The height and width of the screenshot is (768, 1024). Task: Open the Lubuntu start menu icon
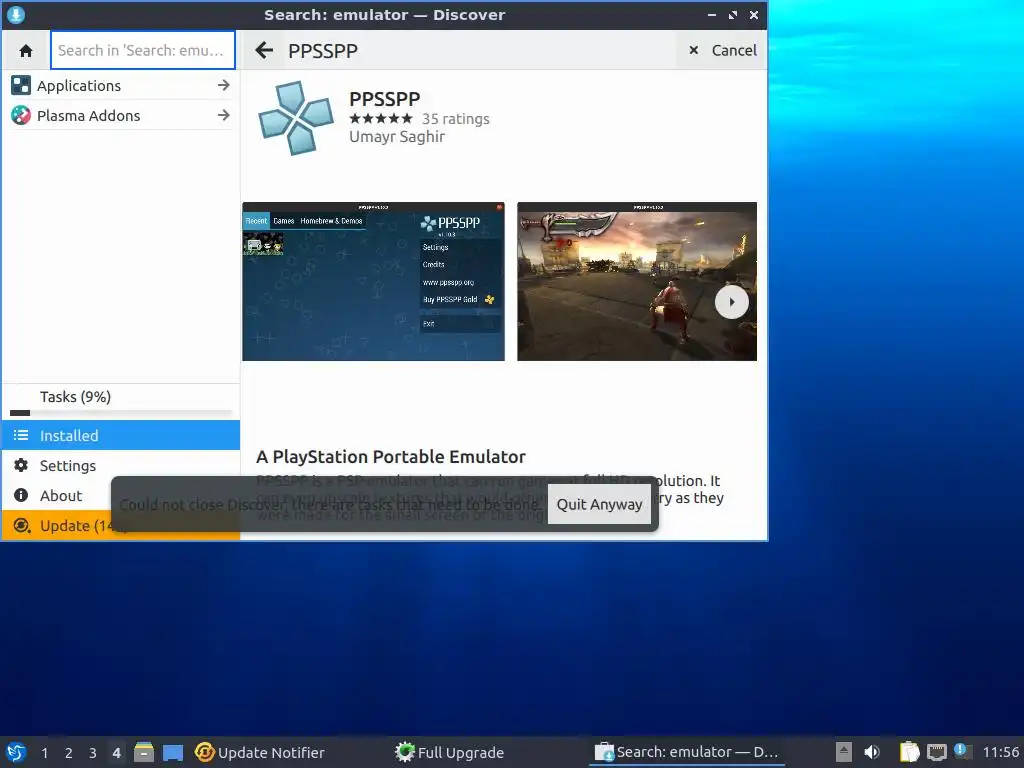[16, 752]
